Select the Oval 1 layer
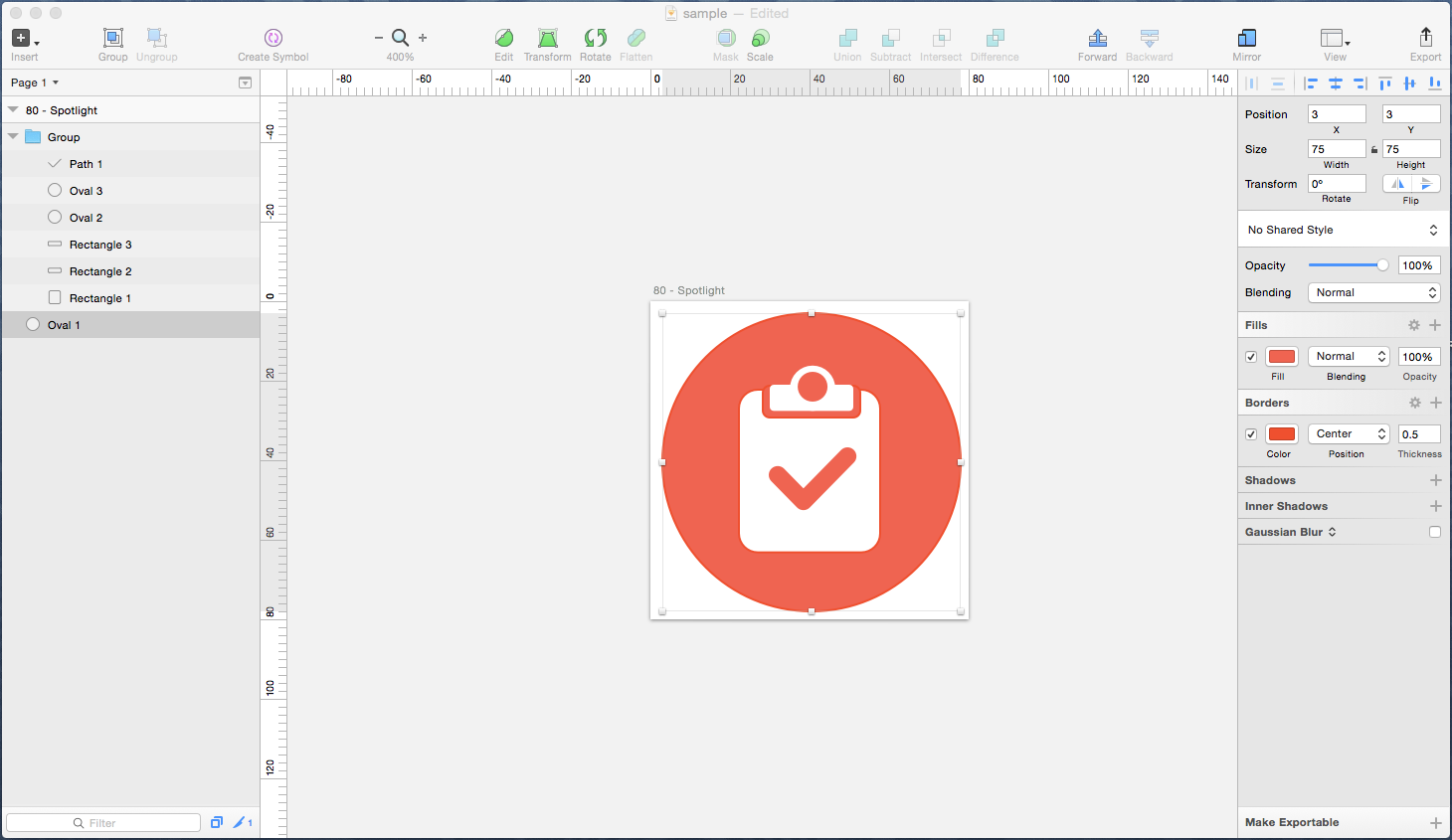This screenshot has height=840, width=1452. [131, 325]
